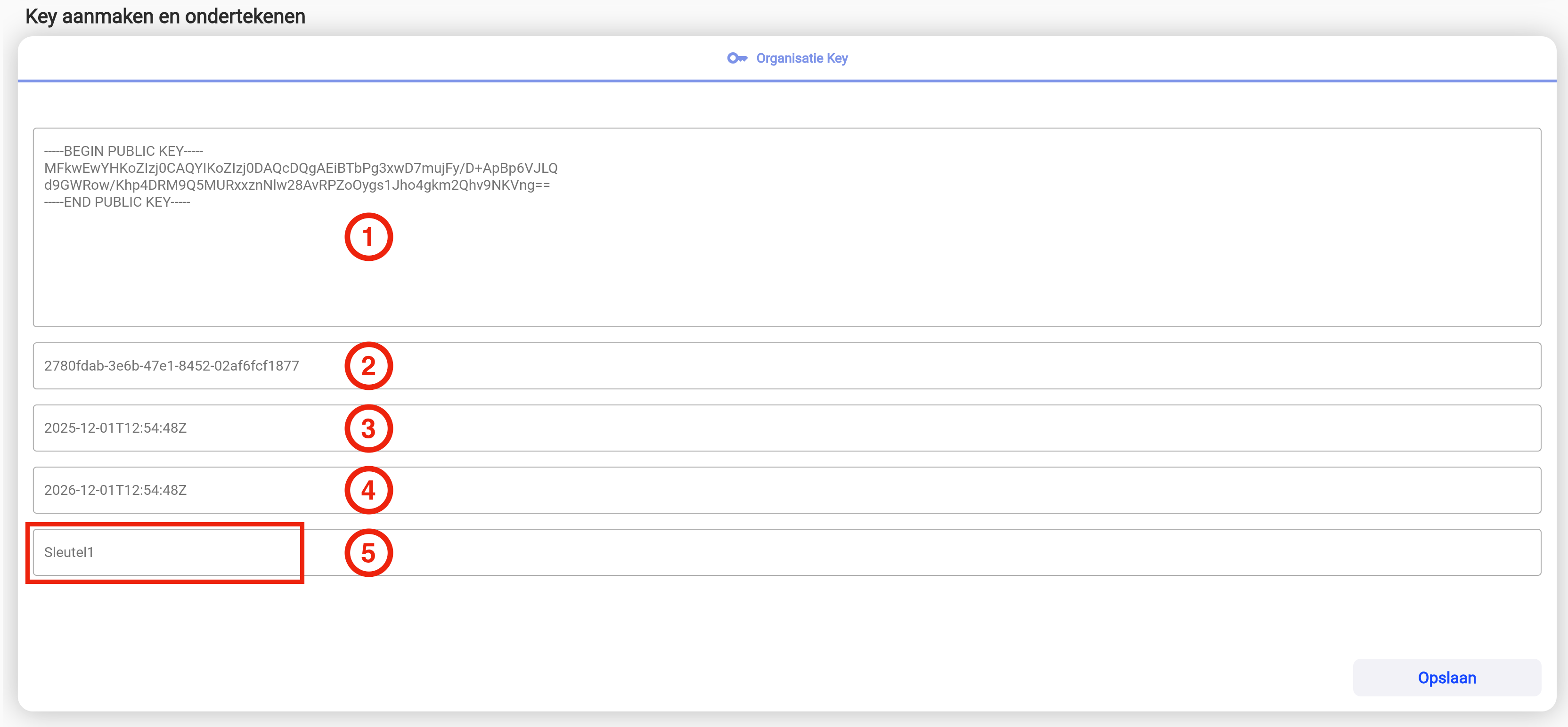1568x727 pixels.
Task: Click the 'Key aanmaken en ondertekenen' heading
Action: coord(165,16)
